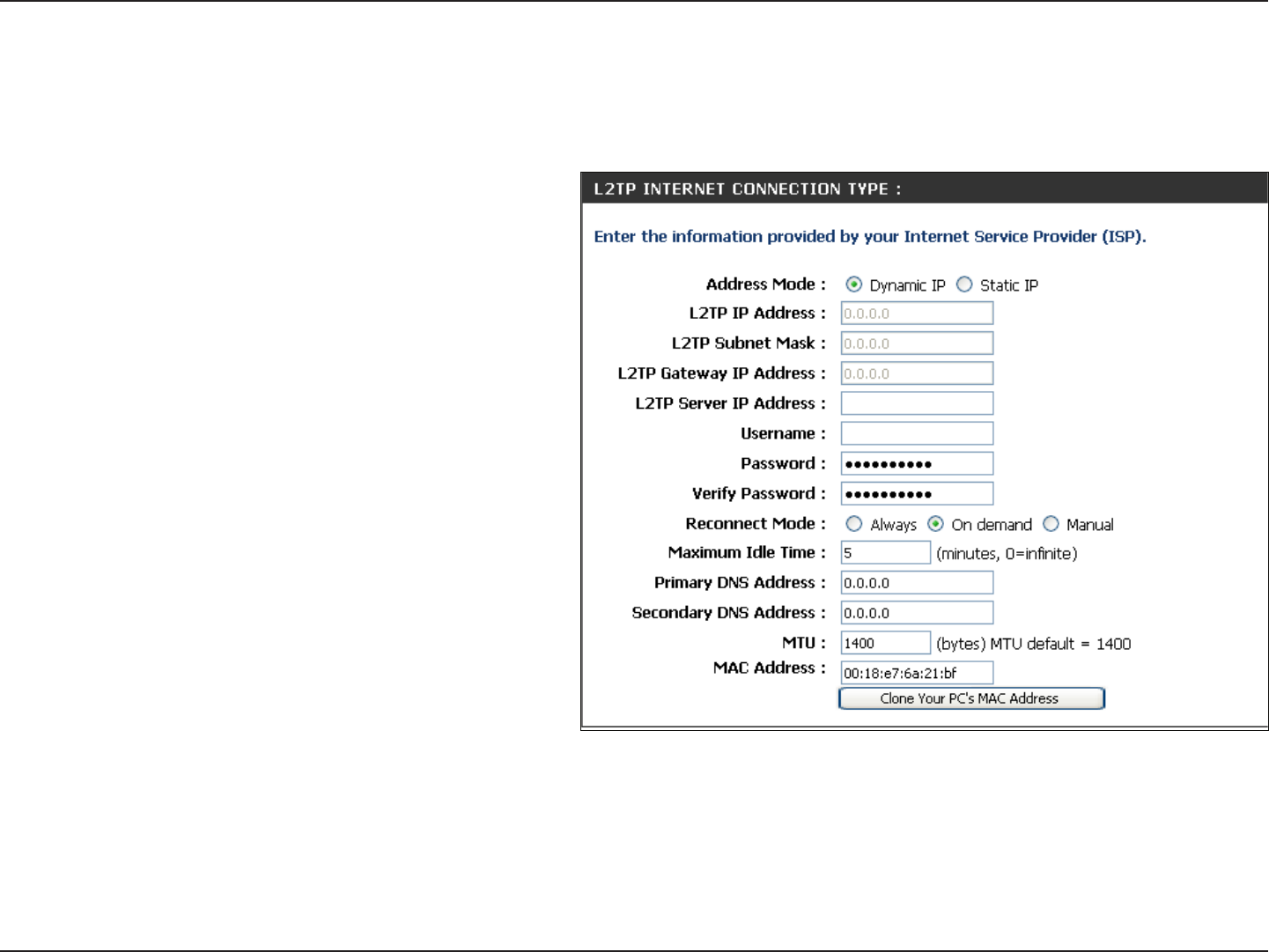
Task: Click the '(minutes, 0=infinite)' hint text
Action: coord(1007,554)
